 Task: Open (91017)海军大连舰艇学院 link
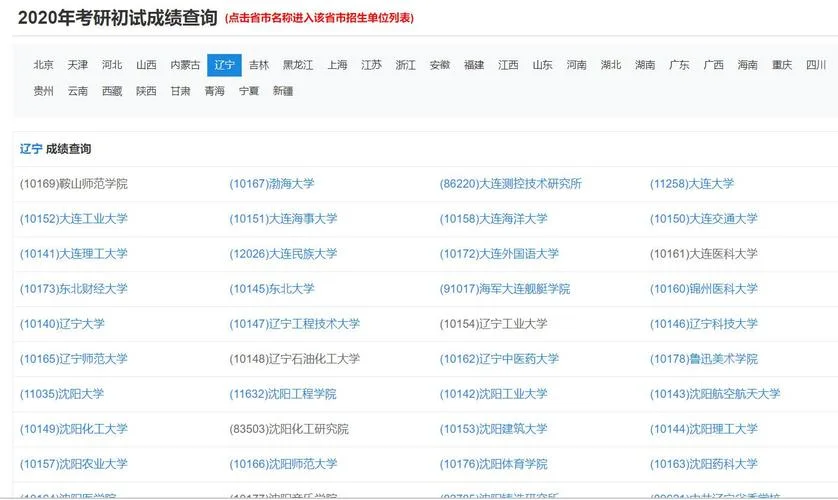505,289
